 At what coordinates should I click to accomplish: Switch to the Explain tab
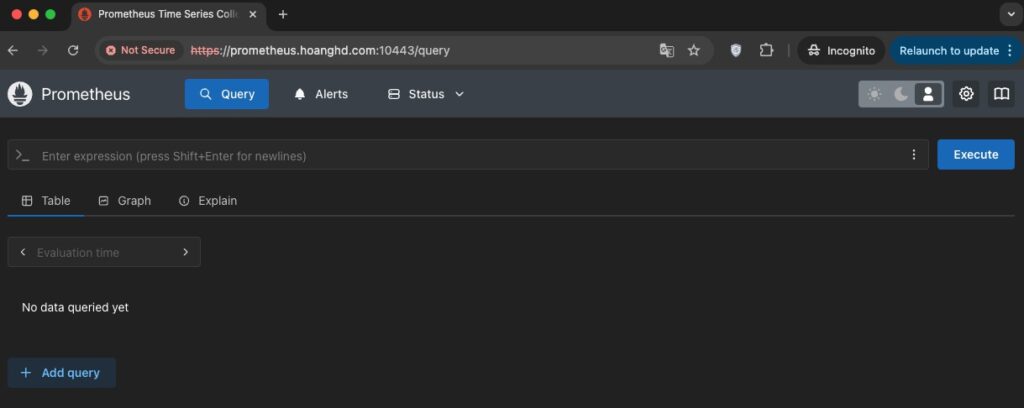(x=208, y=200)
